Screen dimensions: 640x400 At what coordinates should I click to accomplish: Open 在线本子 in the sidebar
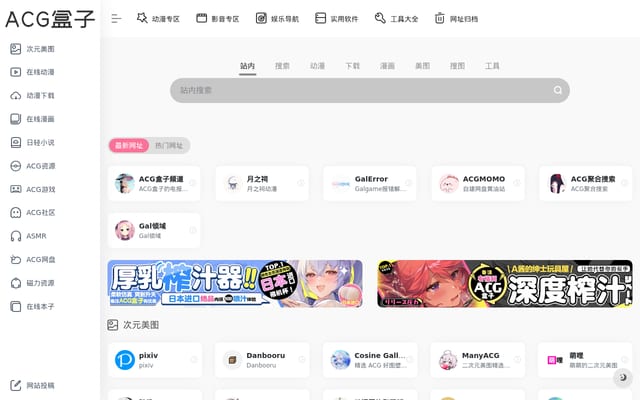click(x=32, y=307)
